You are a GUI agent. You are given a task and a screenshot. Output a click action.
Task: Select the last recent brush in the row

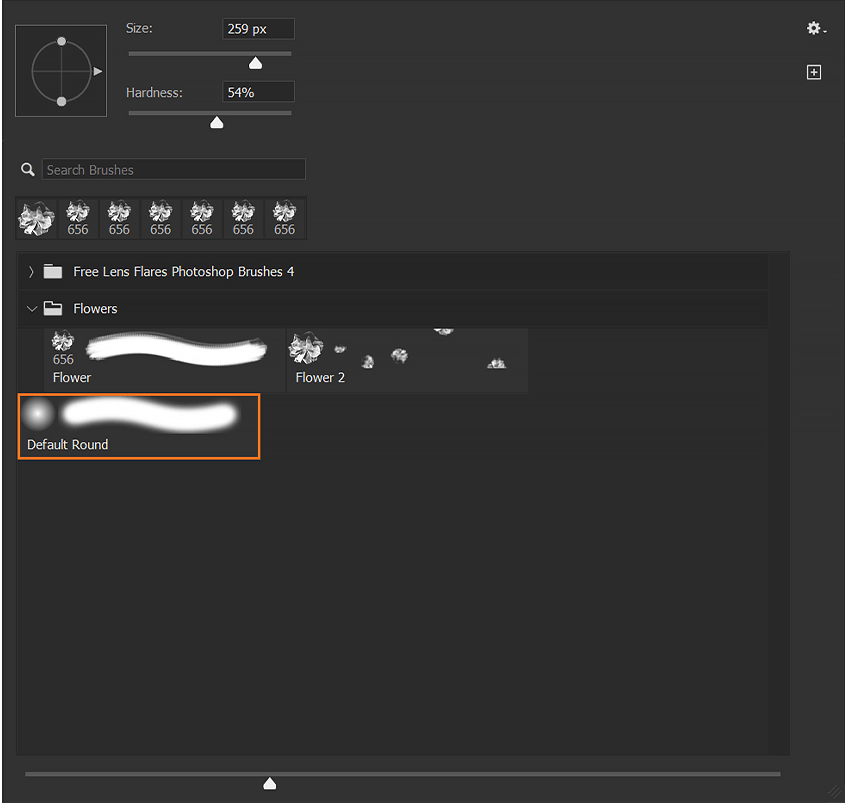pos(285,219)
